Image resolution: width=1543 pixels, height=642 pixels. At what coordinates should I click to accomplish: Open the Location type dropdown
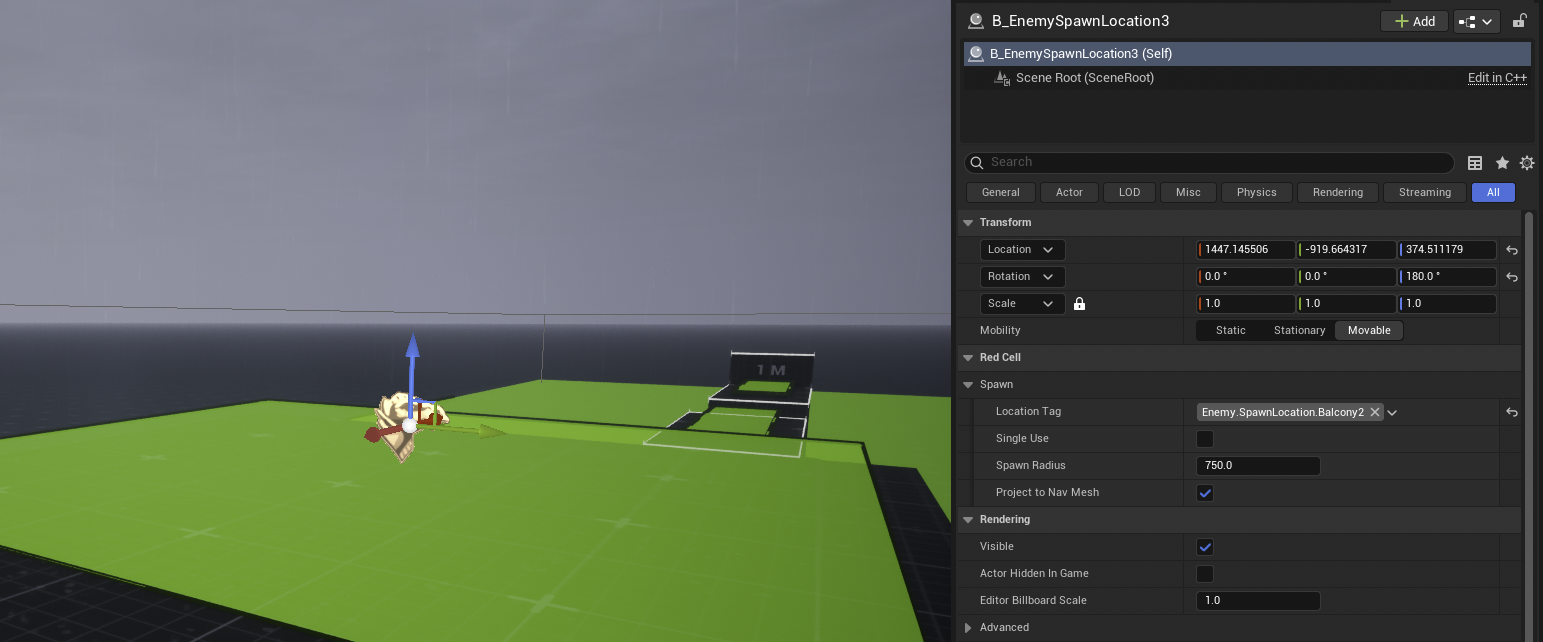pyautogui.click(x=1022, y=250)
